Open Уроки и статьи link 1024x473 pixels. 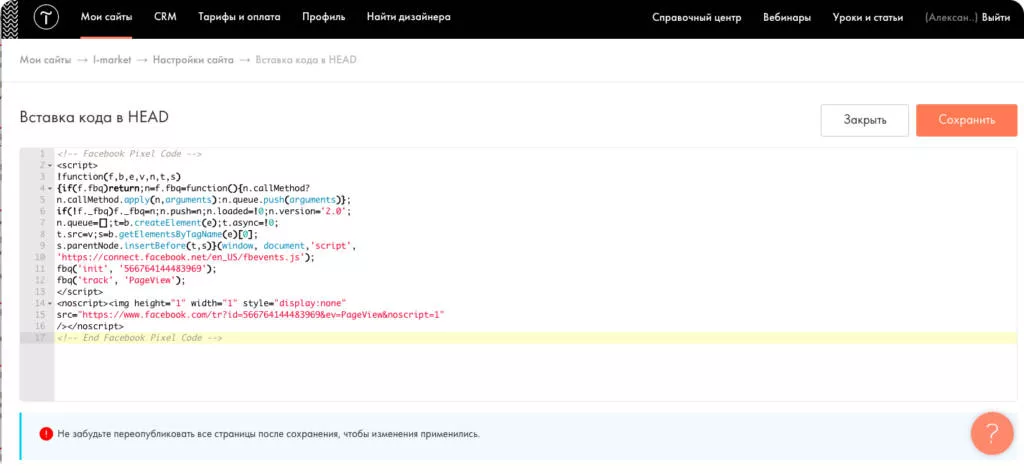coord(868,18)
